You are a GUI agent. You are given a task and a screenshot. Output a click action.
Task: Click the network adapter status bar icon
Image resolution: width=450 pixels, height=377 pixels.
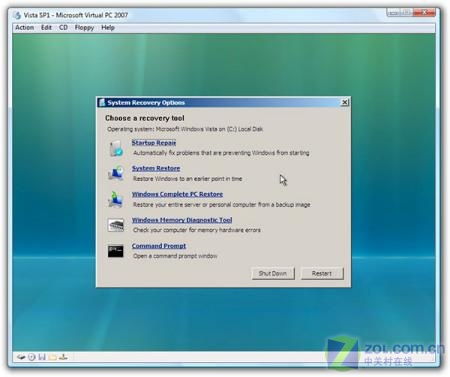(63, 357)
